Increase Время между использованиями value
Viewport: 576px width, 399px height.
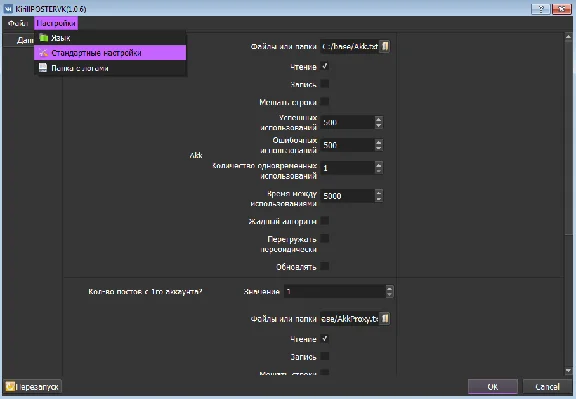tap(379, 193)
